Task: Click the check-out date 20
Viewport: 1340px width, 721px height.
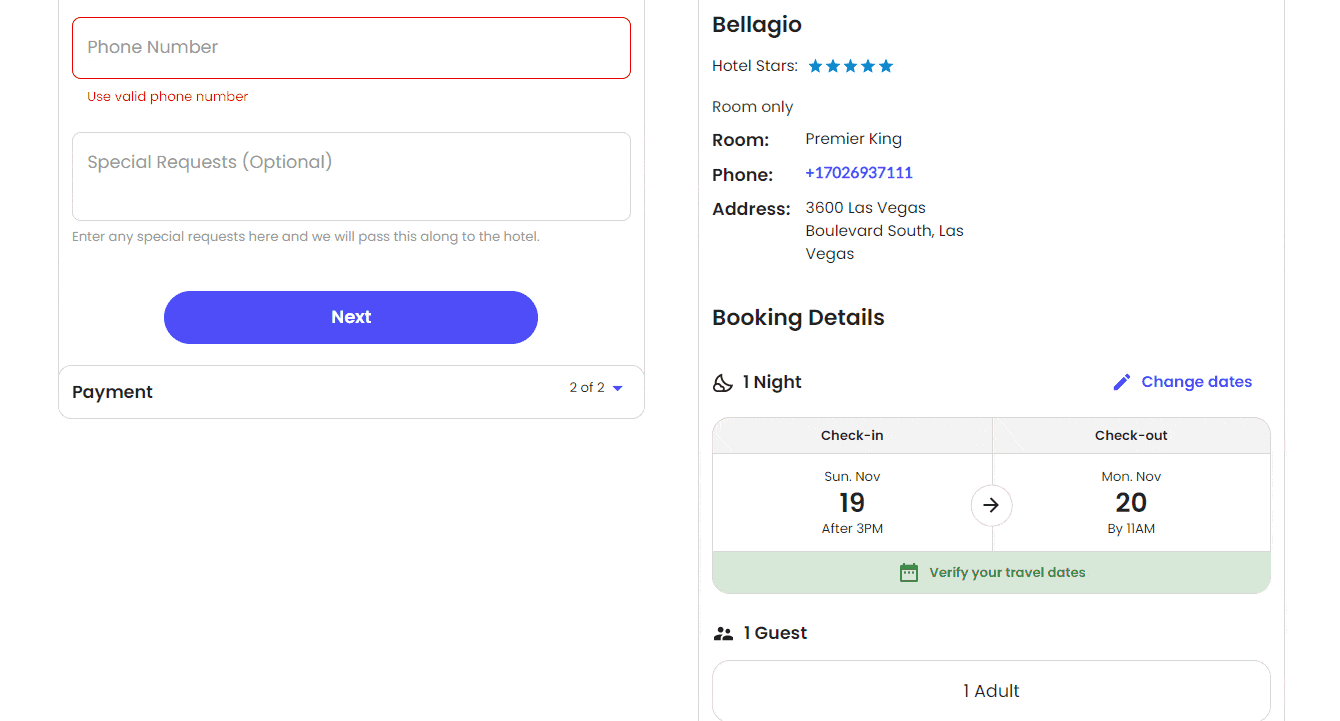Action: [1131, 502]
